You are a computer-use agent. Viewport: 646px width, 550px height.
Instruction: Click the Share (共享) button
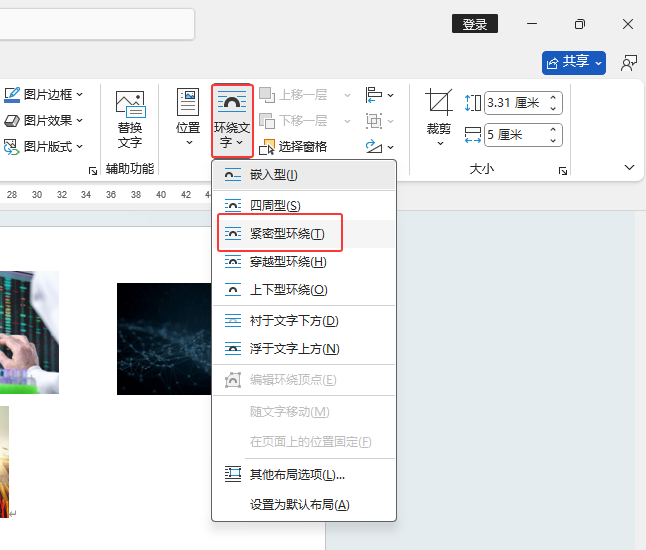(573, 63)
